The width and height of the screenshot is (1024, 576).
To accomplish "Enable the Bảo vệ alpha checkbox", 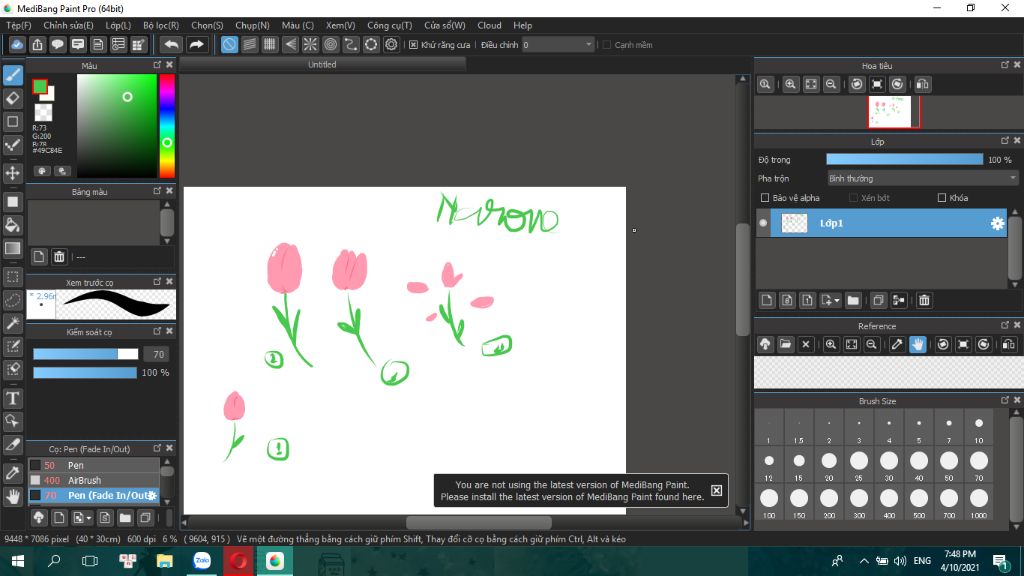I will point(765,198).
